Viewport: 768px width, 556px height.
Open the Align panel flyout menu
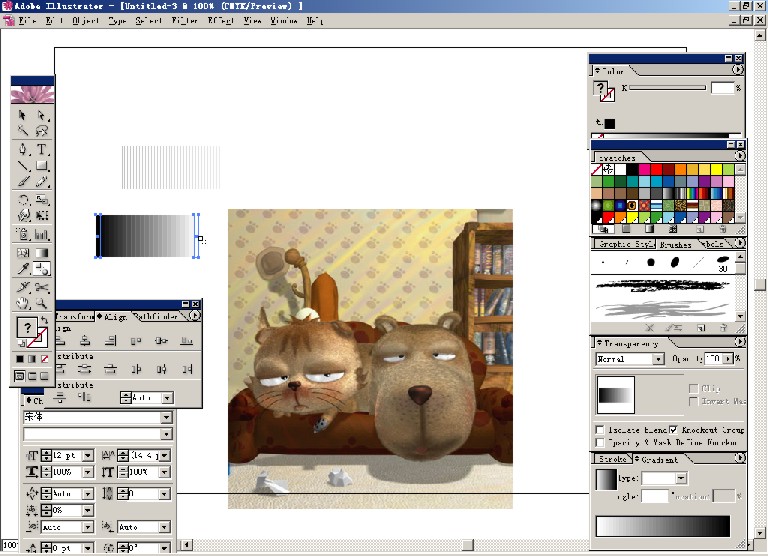[195, 316]
